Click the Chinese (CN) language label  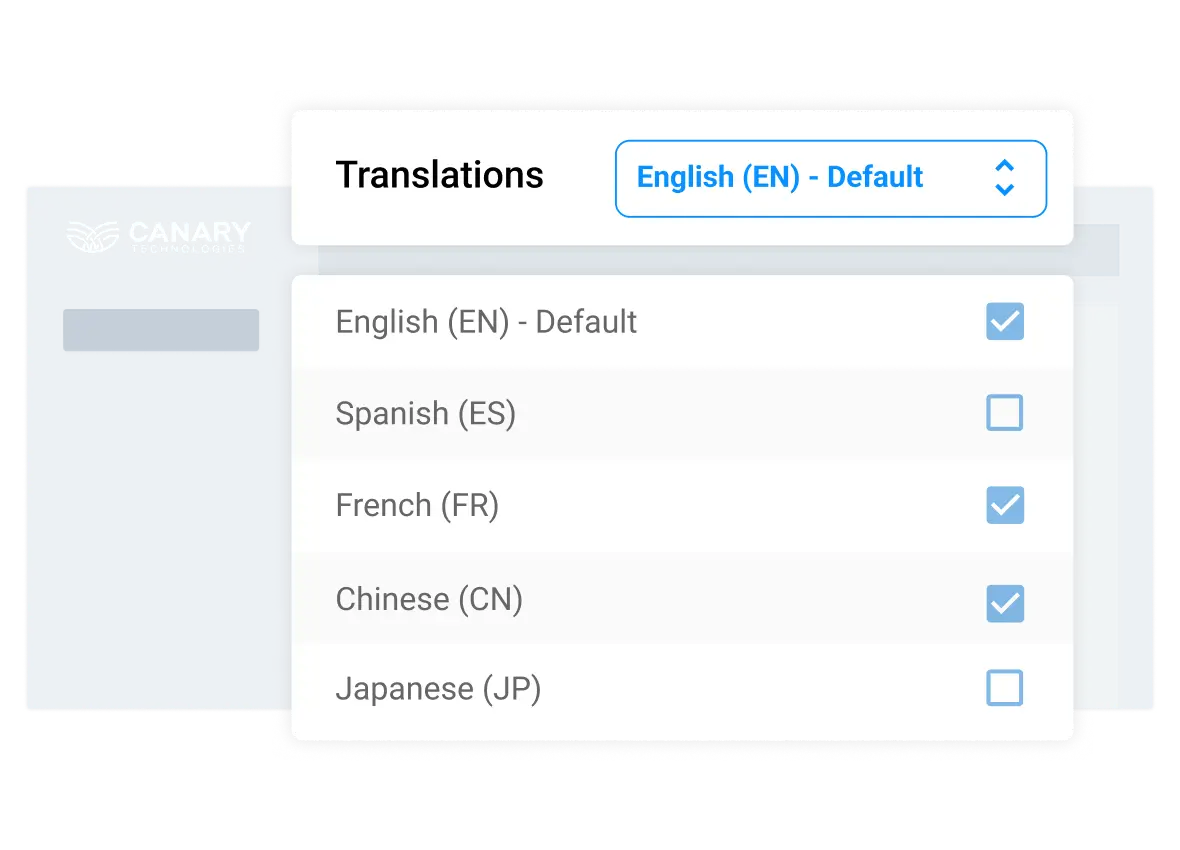429,598
